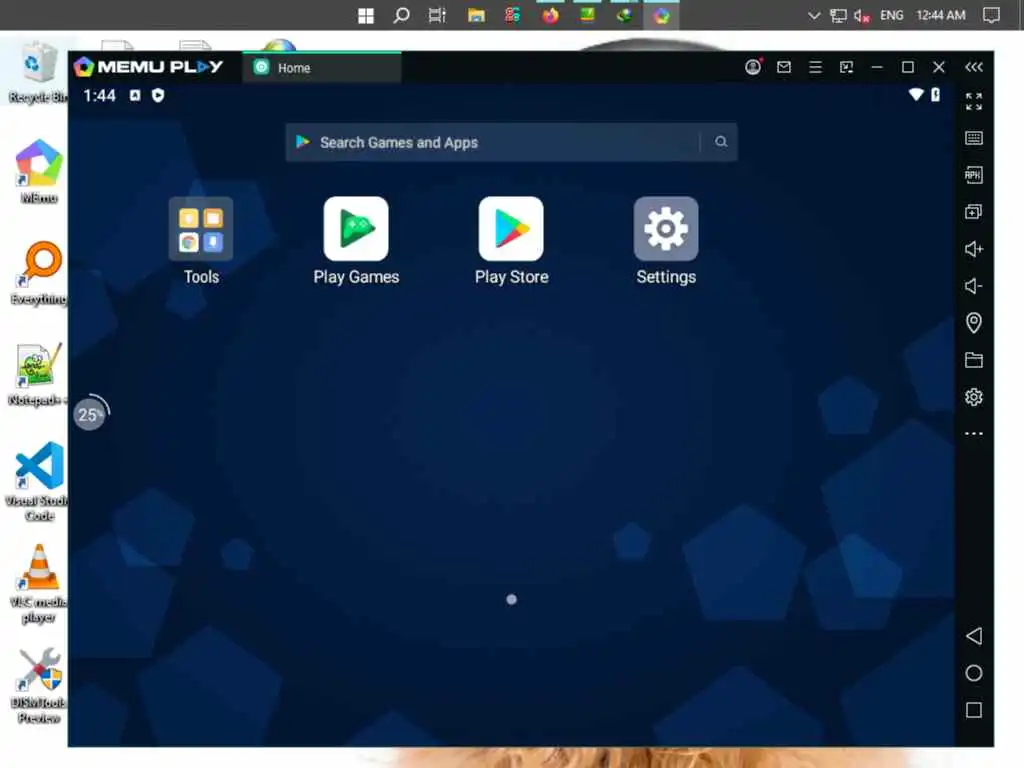Image resolution: width=1024 pixels, height=768 pixels.
Task: Tap the Android Back button
Action: click(x=974, y=636)
